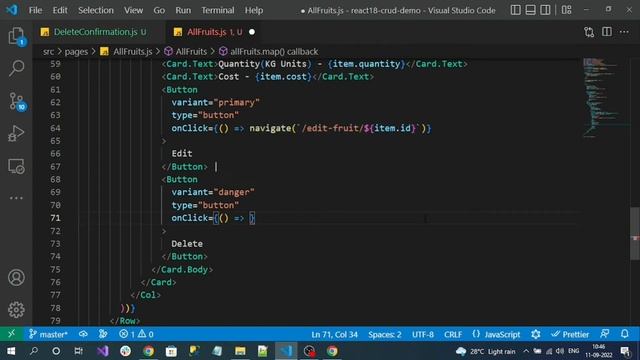
Task: Click the gear icon beside JavaScript in status bar
Action: 536,334
